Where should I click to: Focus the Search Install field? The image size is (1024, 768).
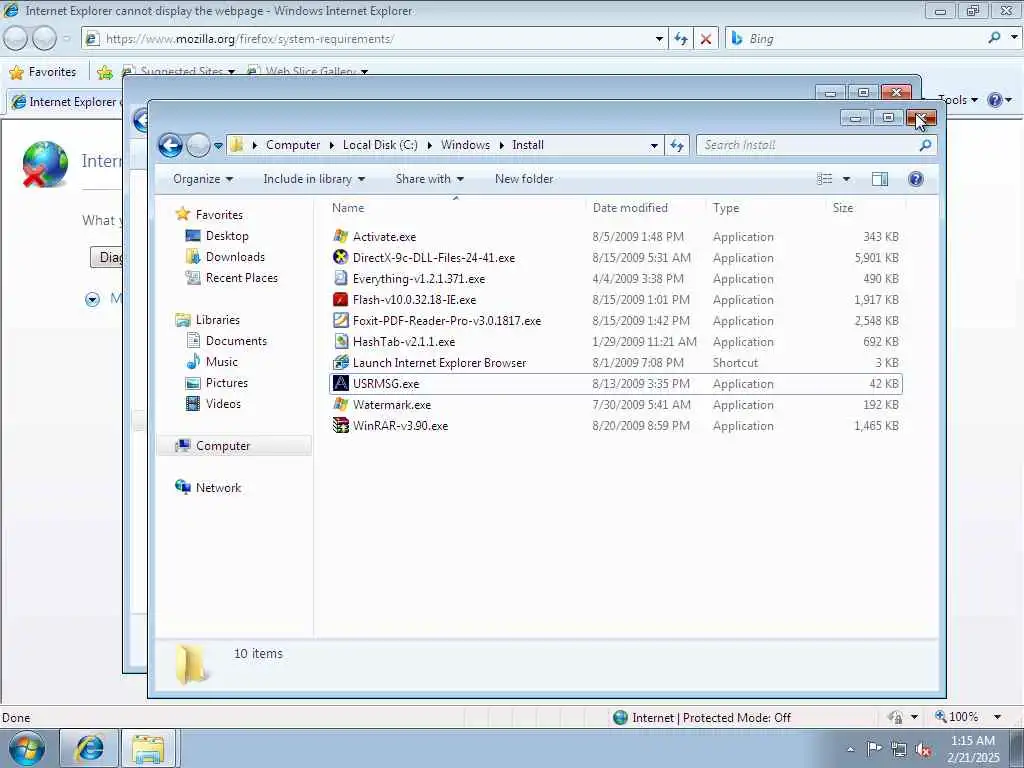coord(808,145)
